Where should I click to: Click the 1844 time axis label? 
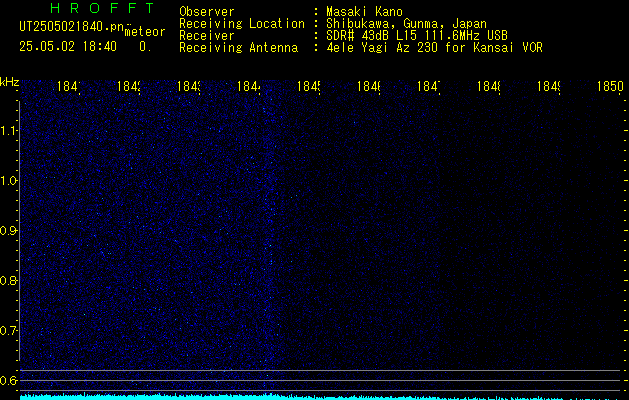click(249, 87)
